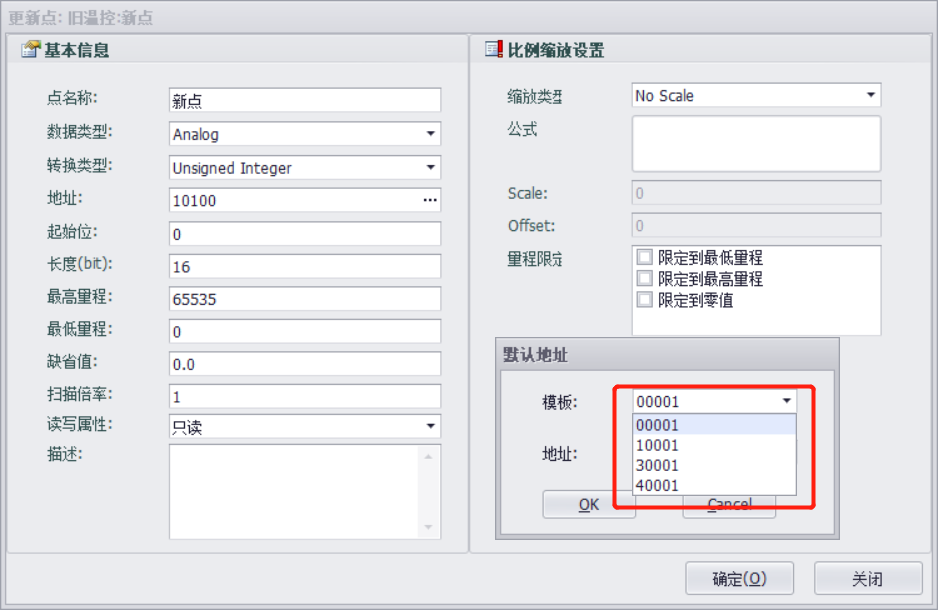Enable 限定到最低量程 checkbox
Screen dimensions: 938x610
click(x=645, y=258)
